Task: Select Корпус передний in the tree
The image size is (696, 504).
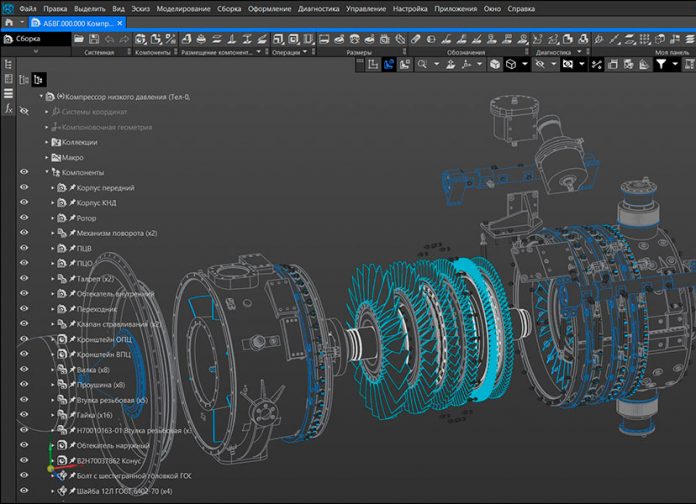Action: point(105,188)
